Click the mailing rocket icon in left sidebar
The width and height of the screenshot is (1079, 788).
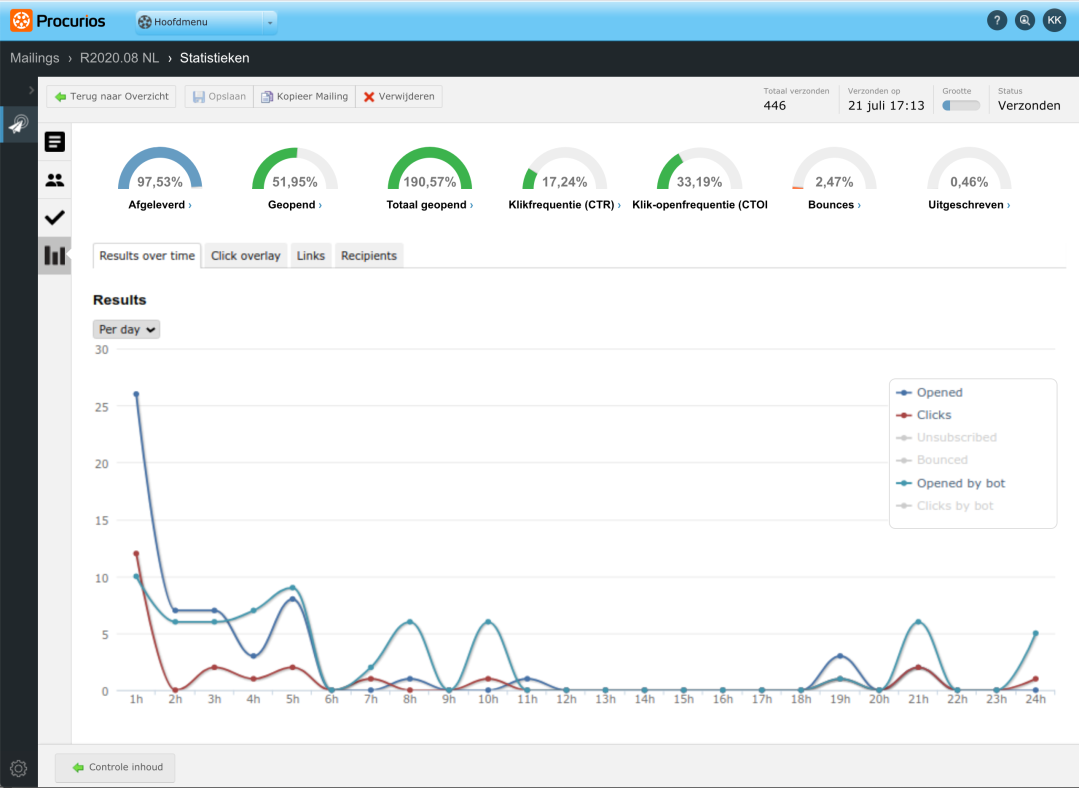[x=19, y=124]
